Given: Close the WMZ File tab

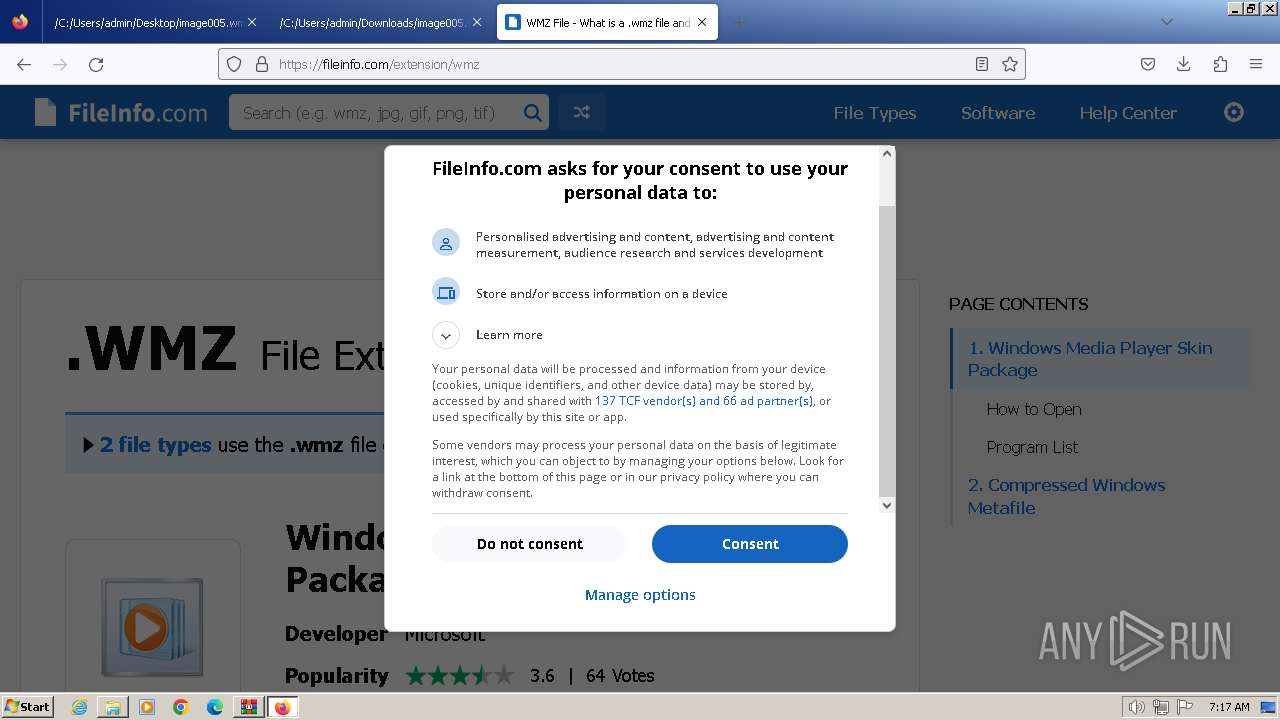Looking at the screenshot, I should tap(702, 22).
